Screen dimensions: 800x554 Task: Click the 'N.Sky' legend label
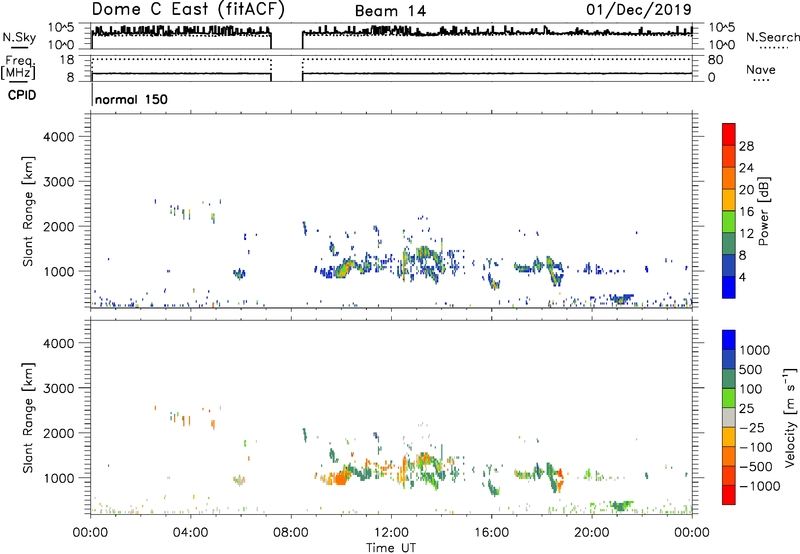pyautogui.click(x=19, y=37)
